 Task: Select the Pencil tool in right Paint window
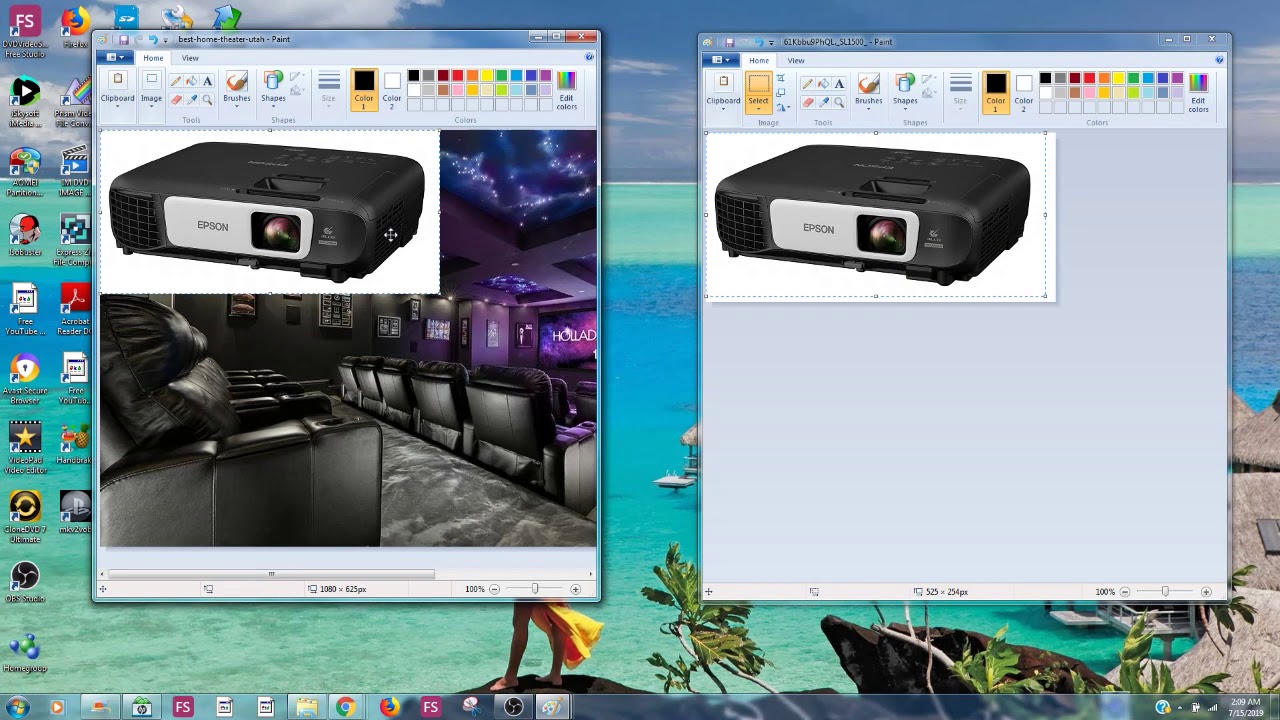click(808, 84)
